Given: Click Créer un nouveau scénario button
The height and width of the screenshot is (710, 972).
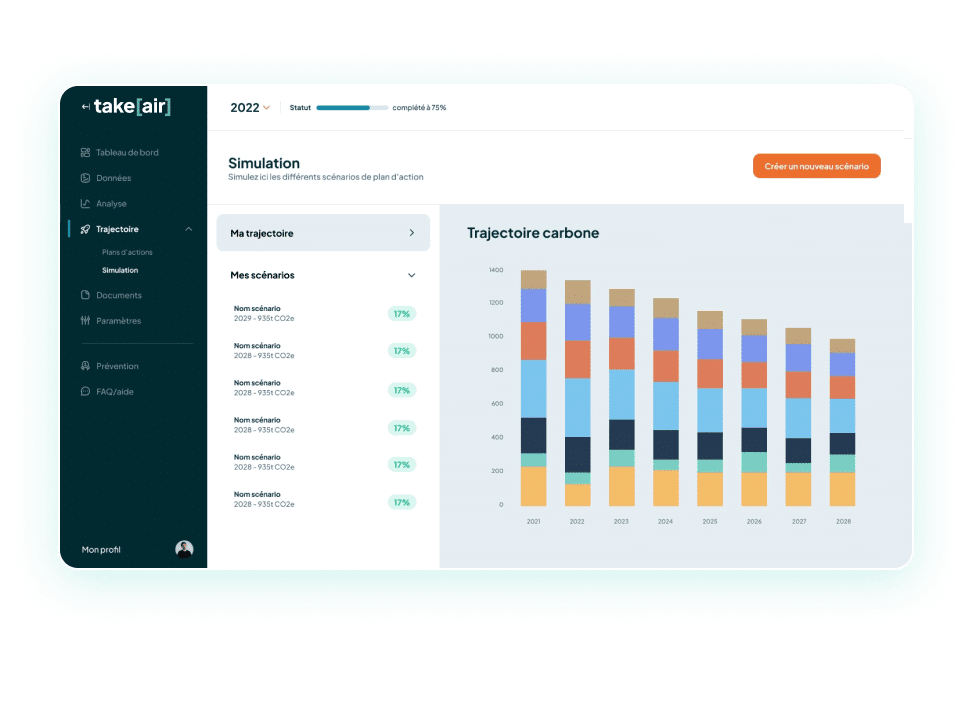Looking at the screenshot, I should 816,166.
